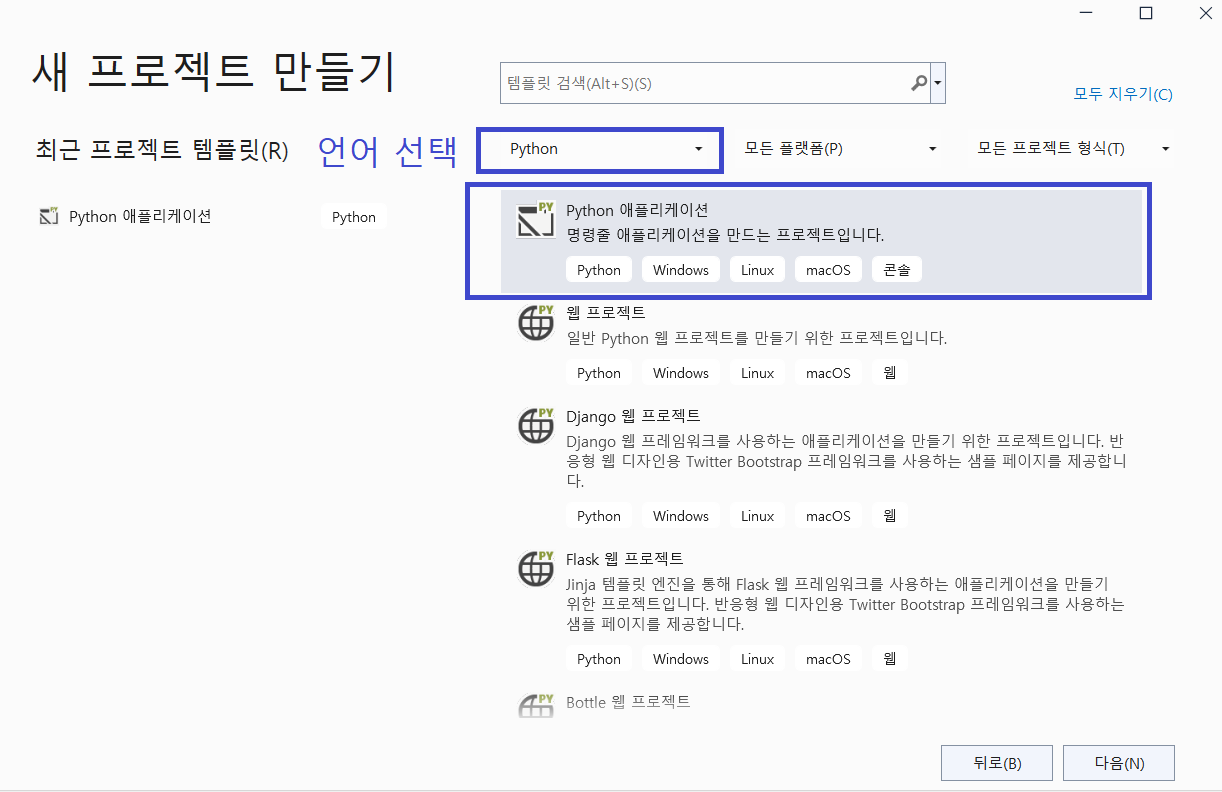The height and width of the screenshot is (792, 1222).
Task: Maximize the new project dialog window
Action: (x=1146, y=13)
